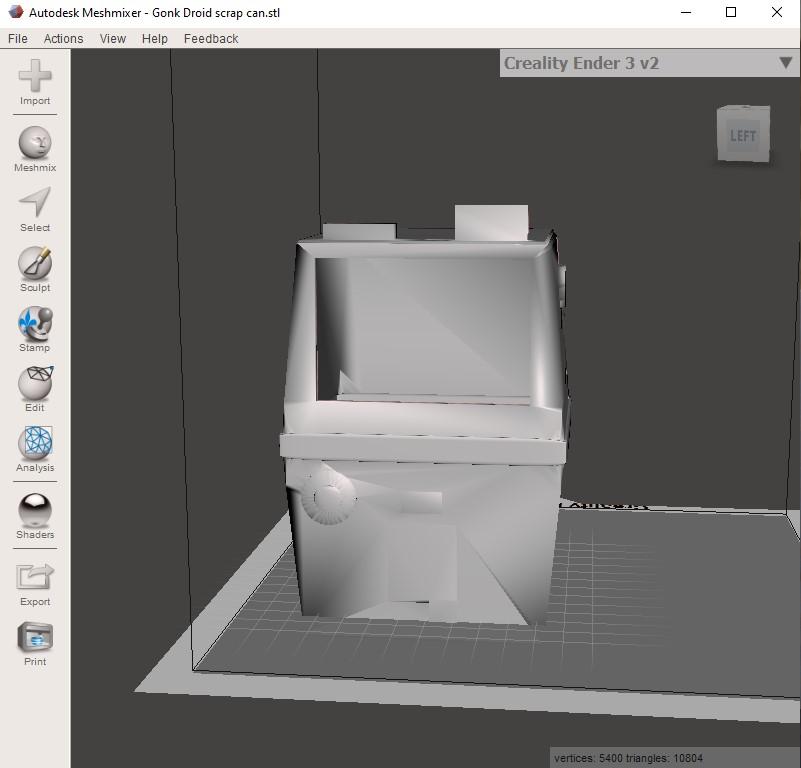
Task: Expand the Creality Ender 3 v2 printer dropdown
Action: coord(649,63)
